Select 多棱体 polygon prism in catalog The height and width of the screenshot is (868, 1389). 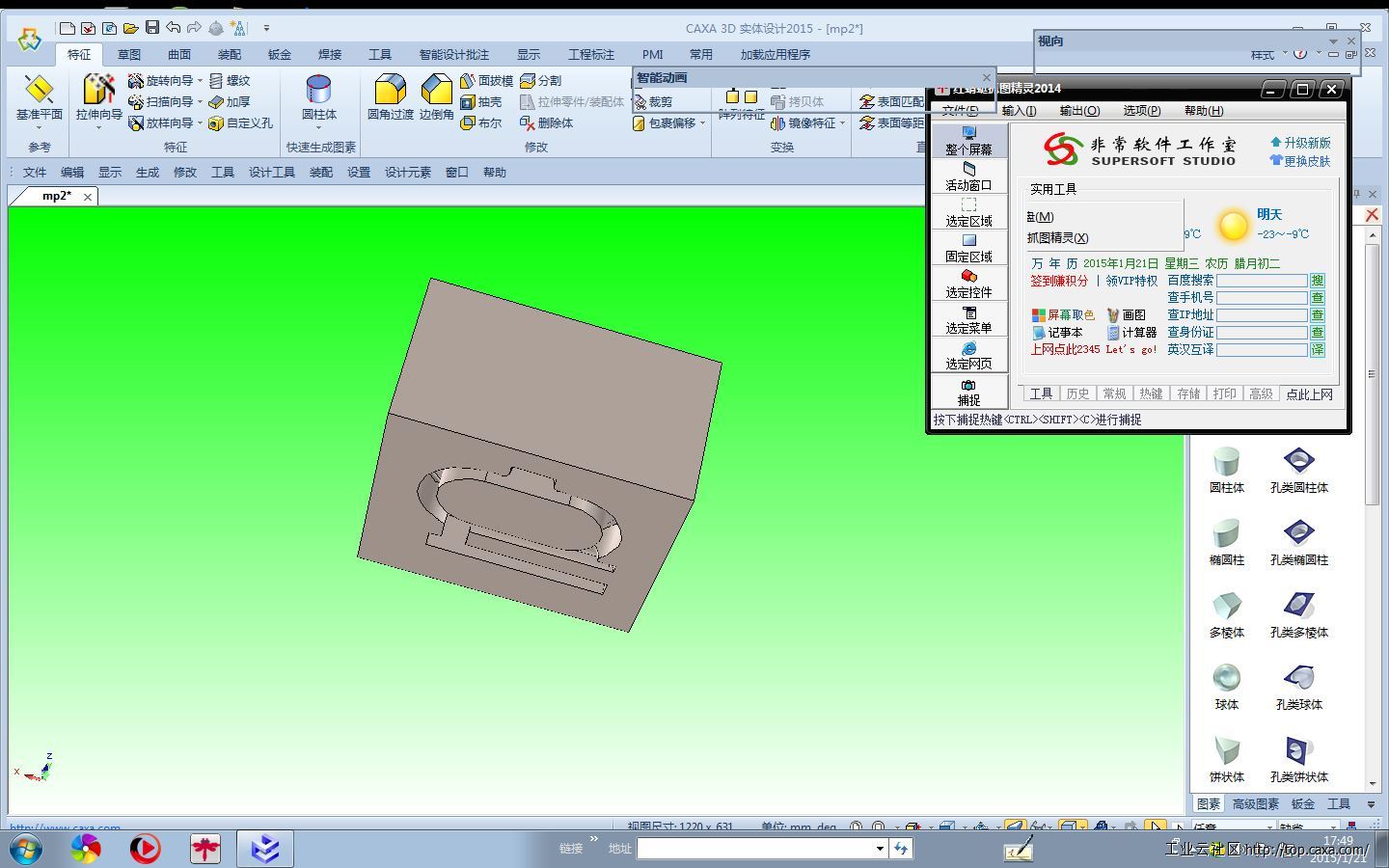point(1226,614)
